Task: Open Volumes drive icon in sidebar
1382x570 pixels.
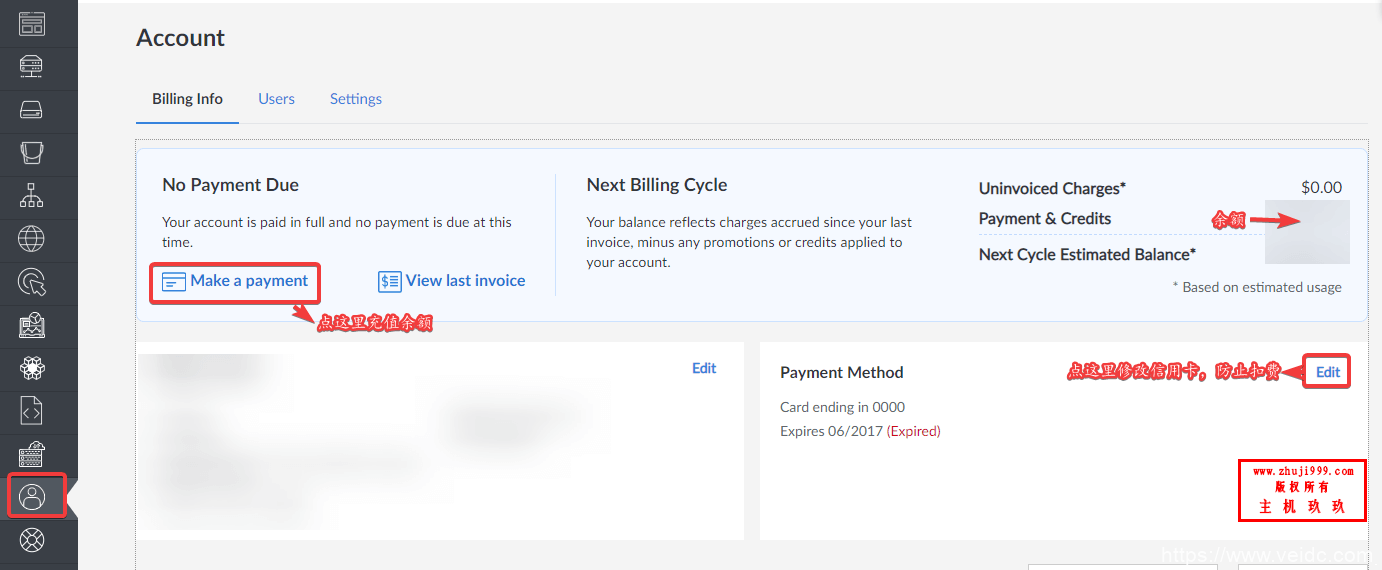Action: point(32,110)
